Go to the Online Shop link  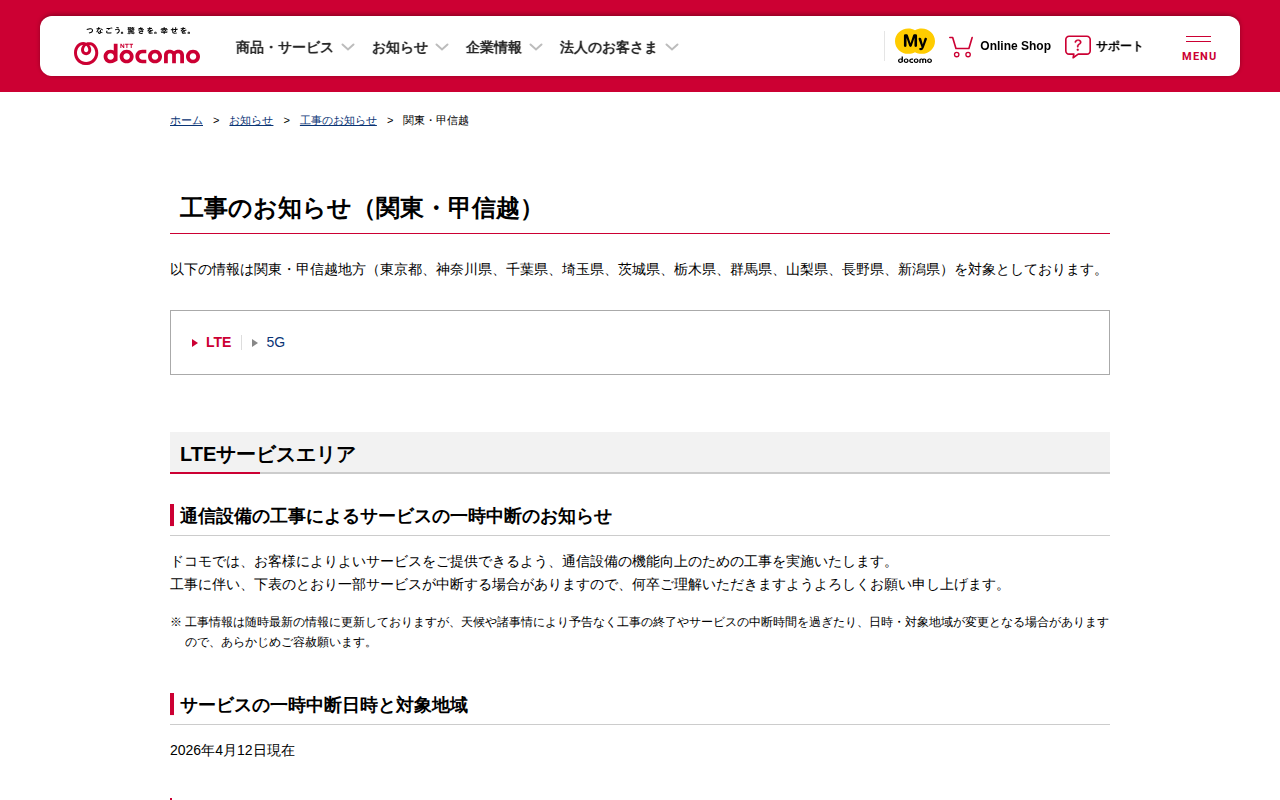pyautogui.click(x=1015, y=46)
